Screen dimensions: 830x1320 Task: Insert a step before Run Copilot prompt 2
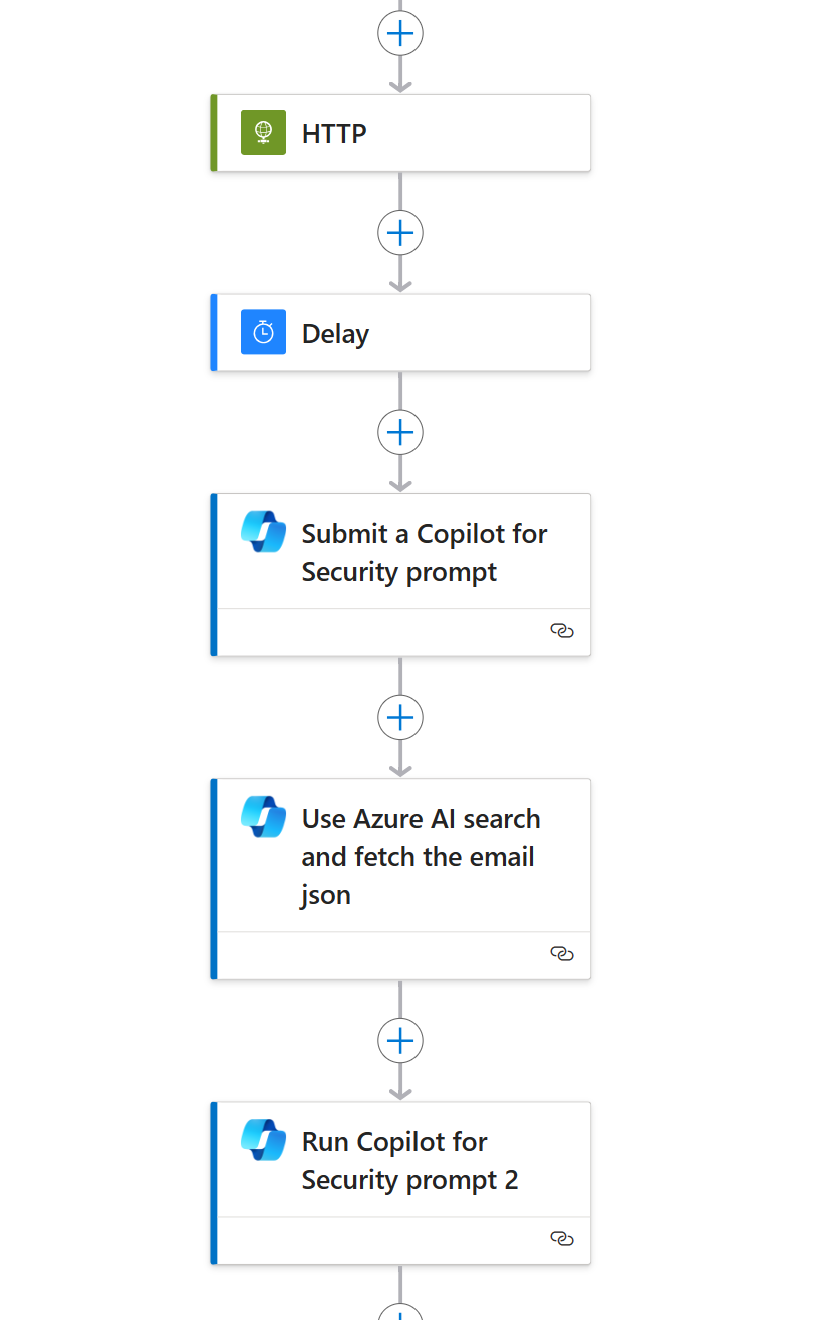click(400, 1040)
